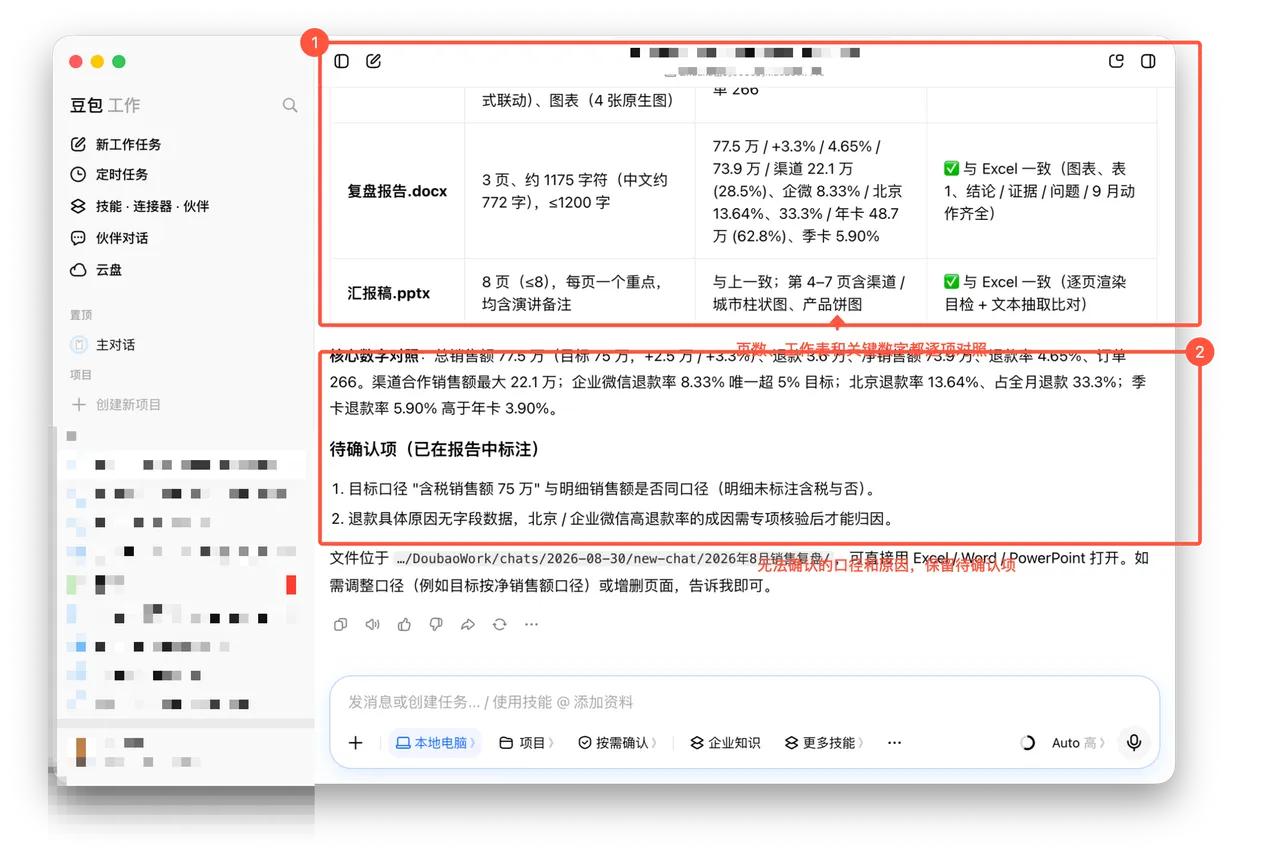The image size is (1280, 853).
Task: Click the 待确认项（已在报告中标注） heading
Action: [x=436, y=449]
